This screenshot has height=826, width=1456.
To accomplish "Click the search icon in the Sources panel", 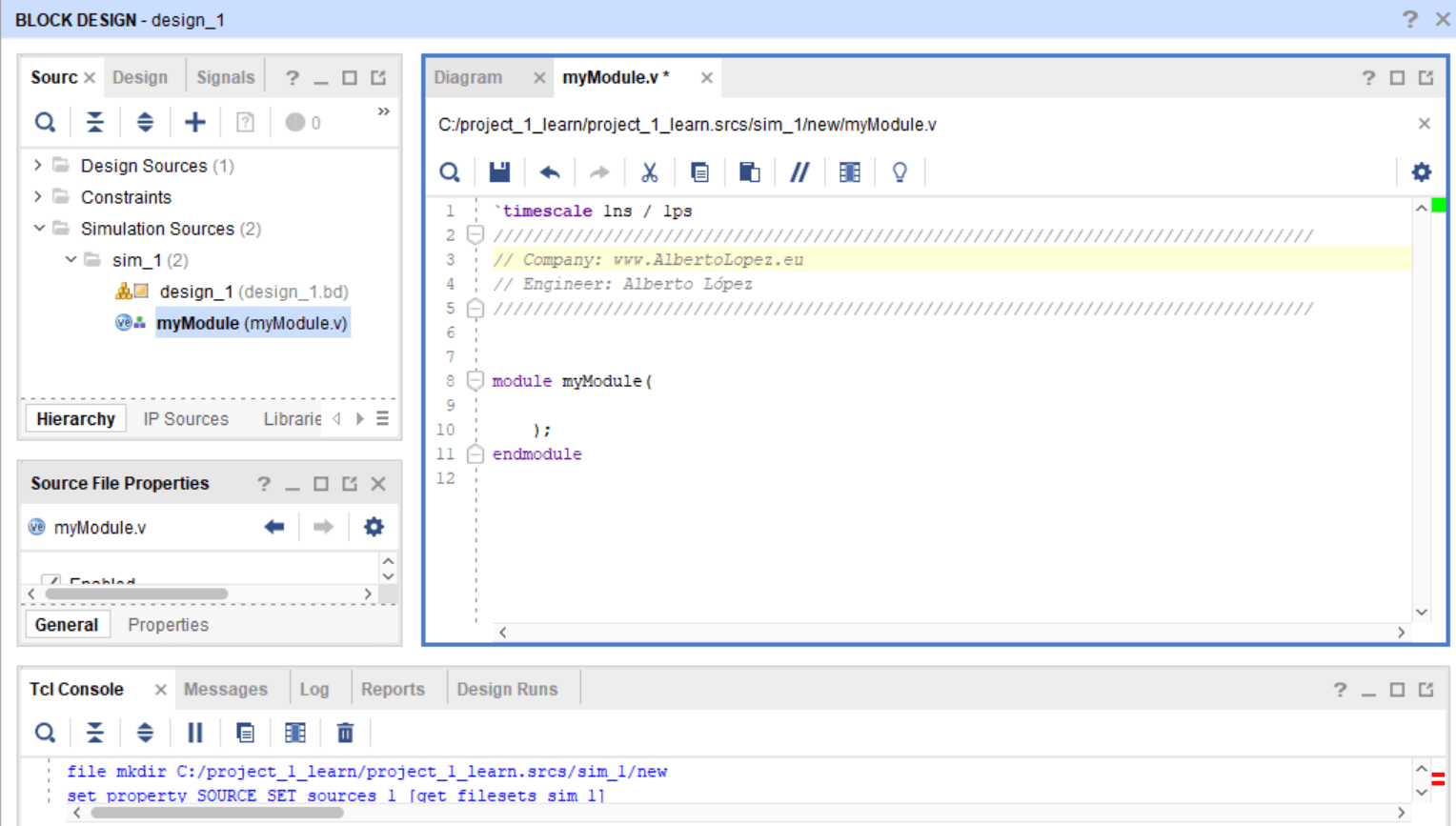I will 45,122.
